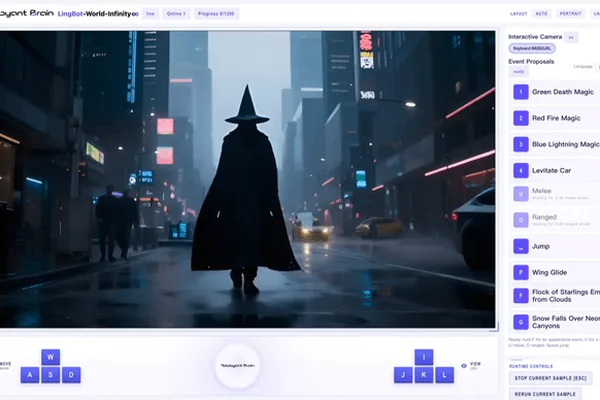Click the wizard video viewport

point(247,179)
